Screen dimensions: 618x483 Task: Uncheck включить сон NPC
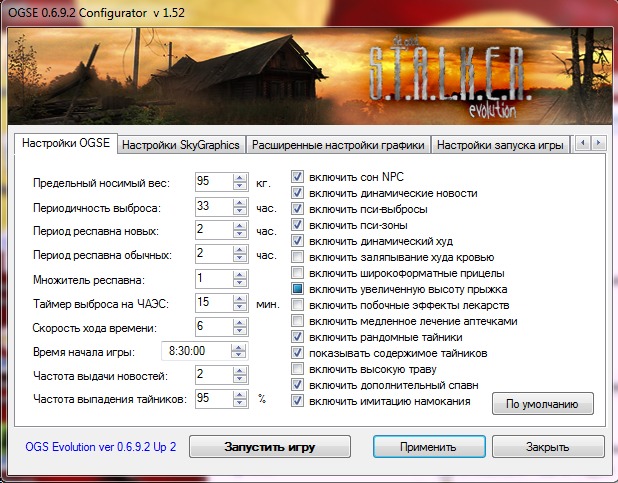[297, 177]
